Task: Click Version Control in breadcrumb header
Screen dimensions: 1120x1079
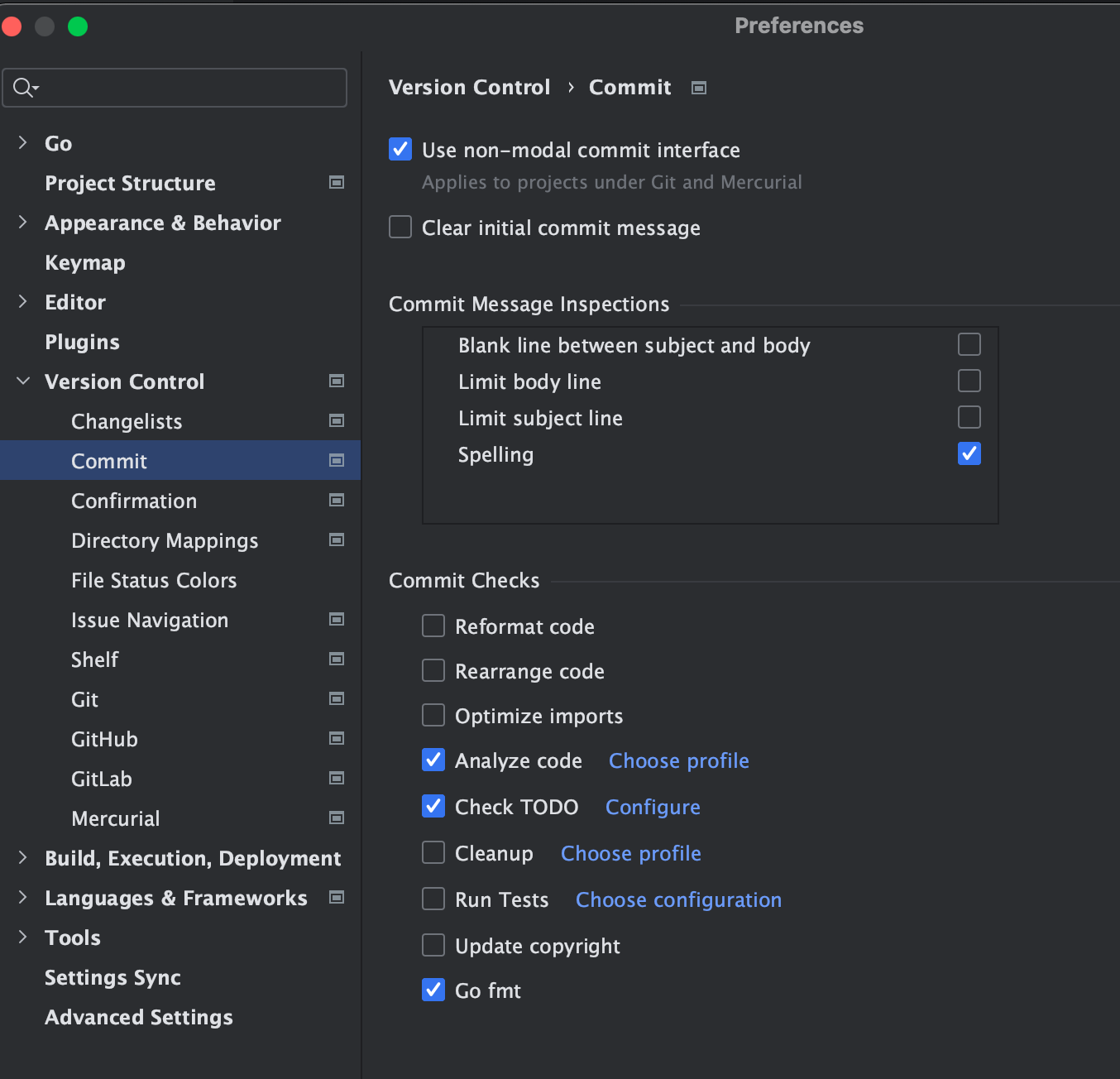Action: pyautogui.click(x=469, y=87)
